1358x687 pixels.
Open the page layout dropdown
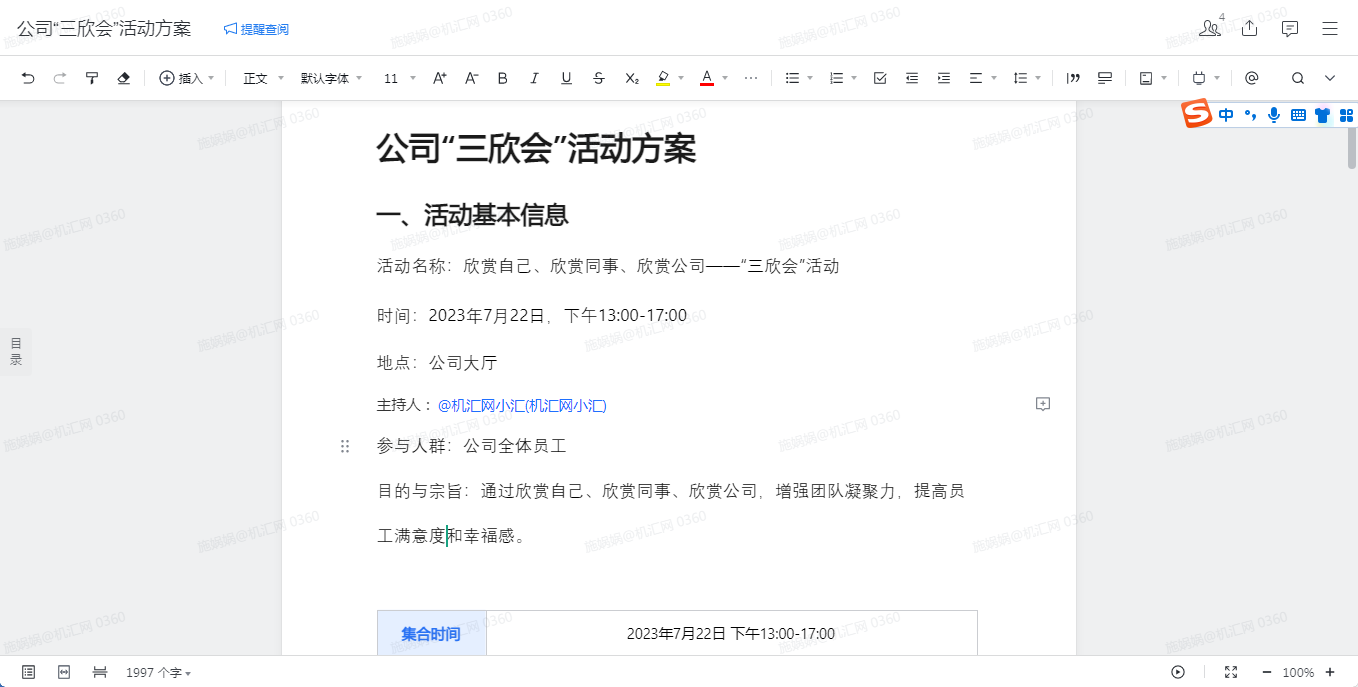1152,78
